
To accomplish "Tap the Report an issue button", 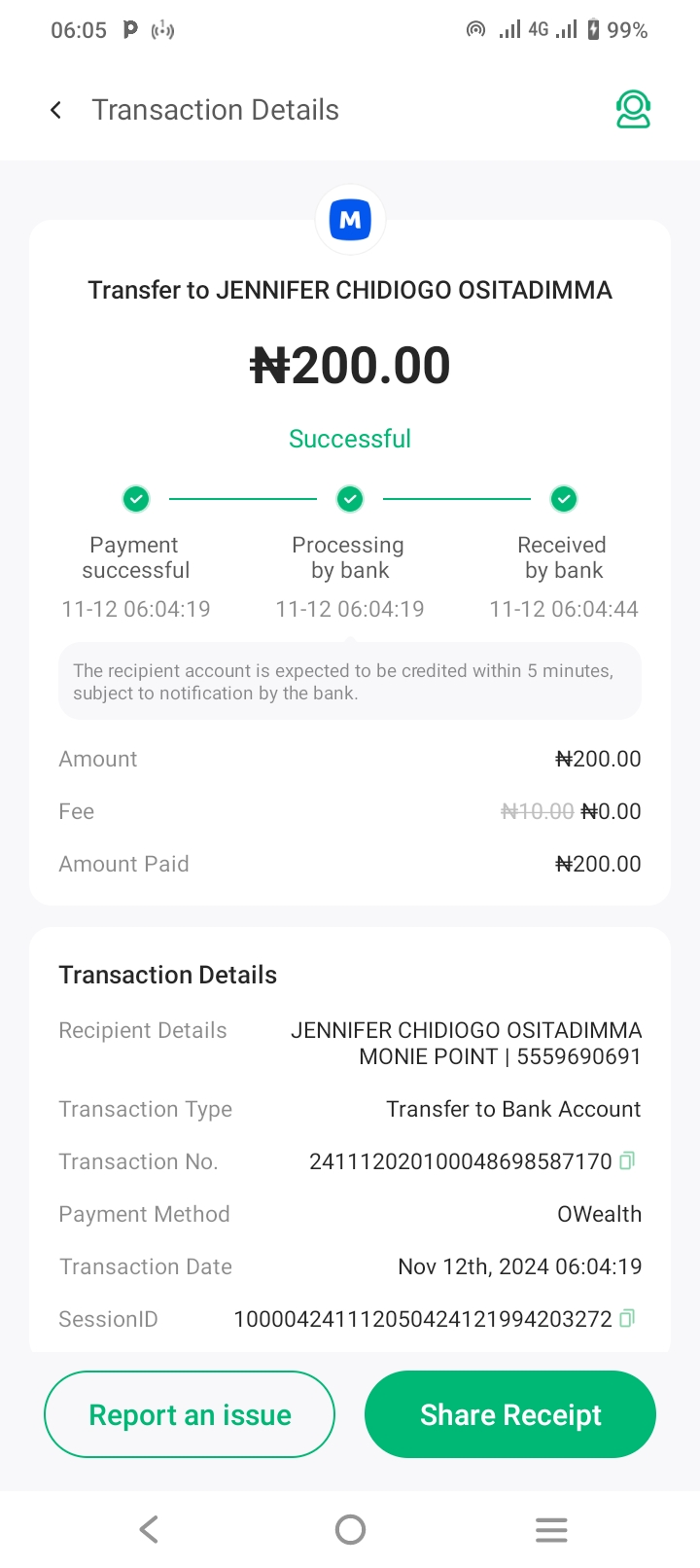I will pyautogui.click(x=190, y=1414).
